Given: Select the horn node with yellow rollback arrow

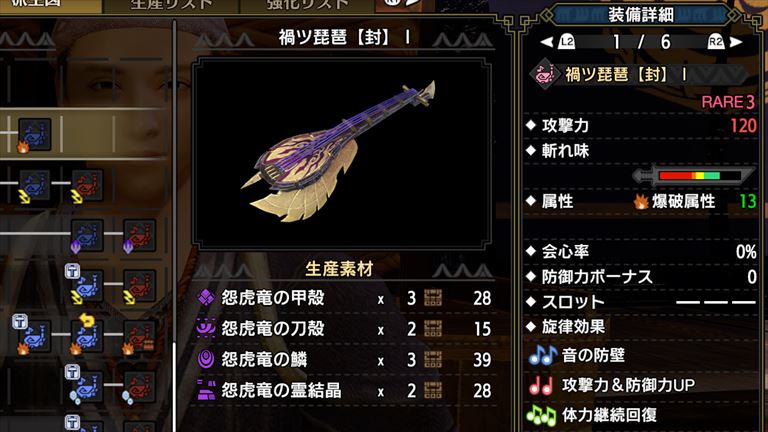Looking at the screenshot, I should (87, 336).
